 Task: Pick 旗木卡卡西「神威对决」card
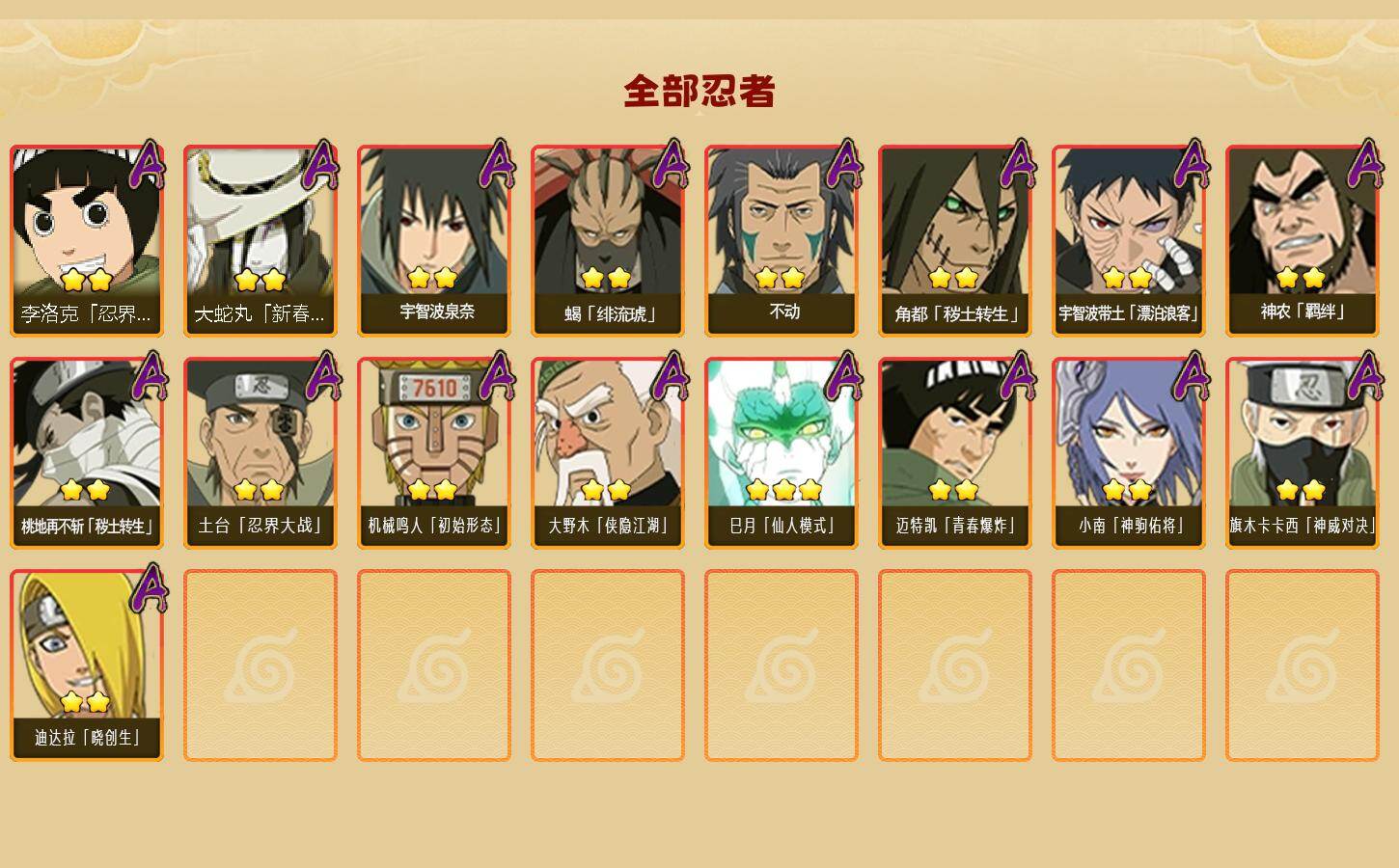pos(1303,453)
